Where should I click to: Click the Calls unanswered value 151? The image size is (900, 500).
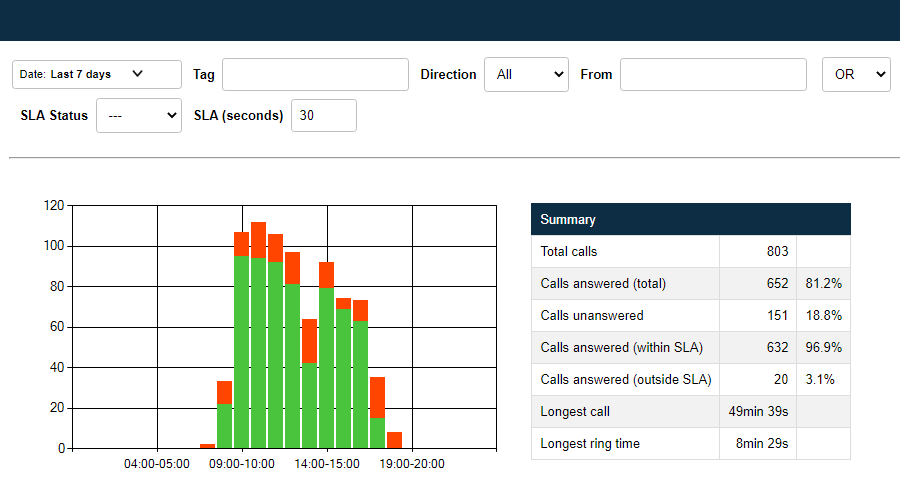pyautogui.click(x=776, y=315)
